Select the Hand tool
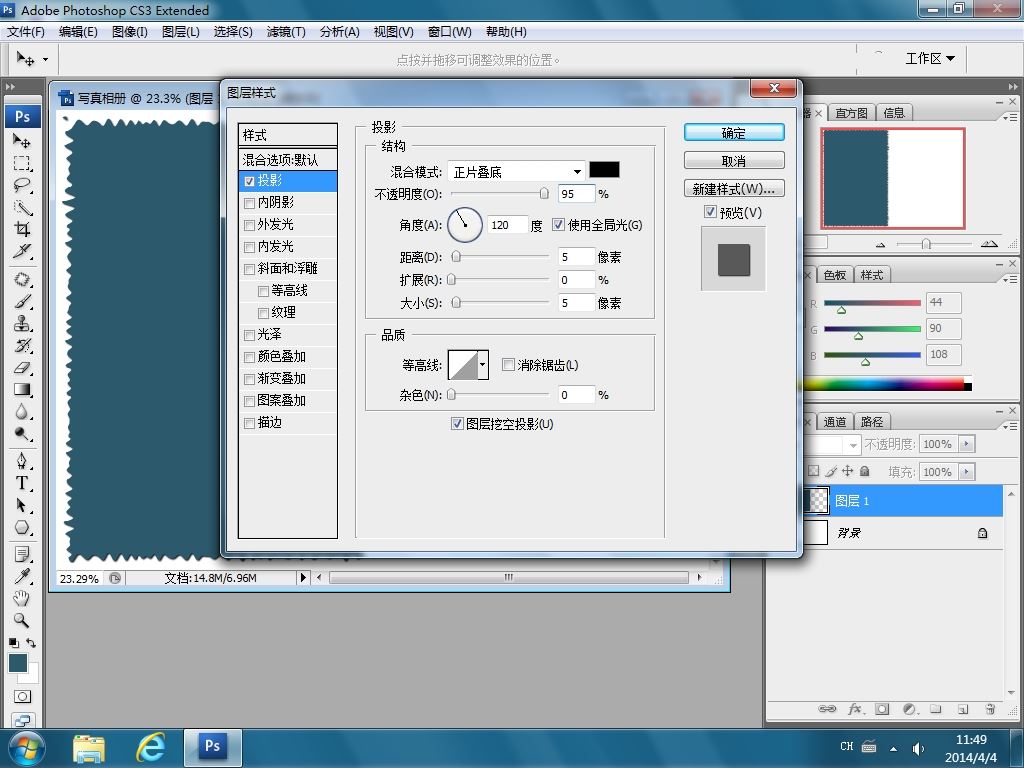 point(22,598)
